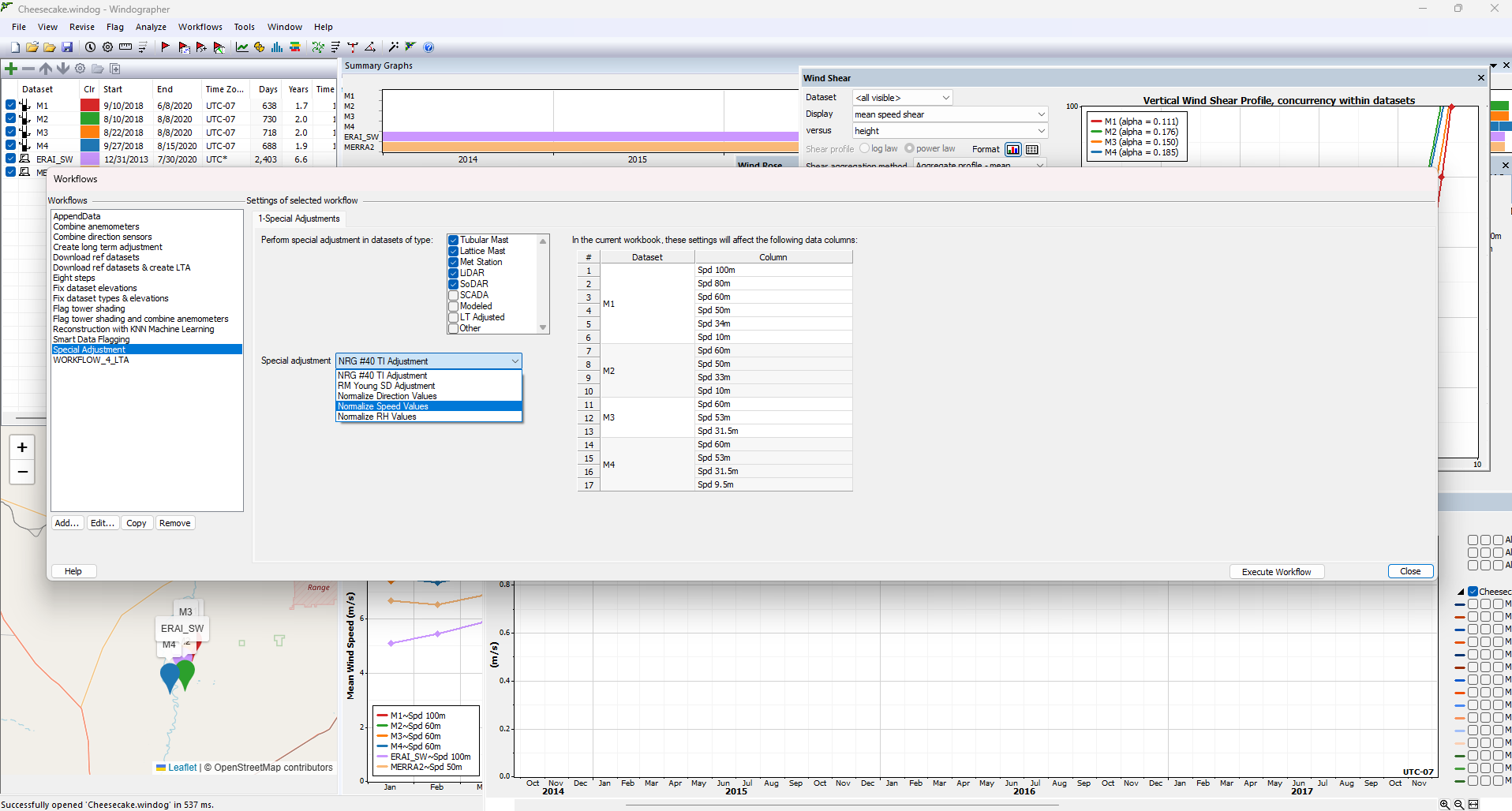Uncheck the M3 dataset visibility checkbox
The width and height of the screenshot is (1512, 811).
[10, 132]
